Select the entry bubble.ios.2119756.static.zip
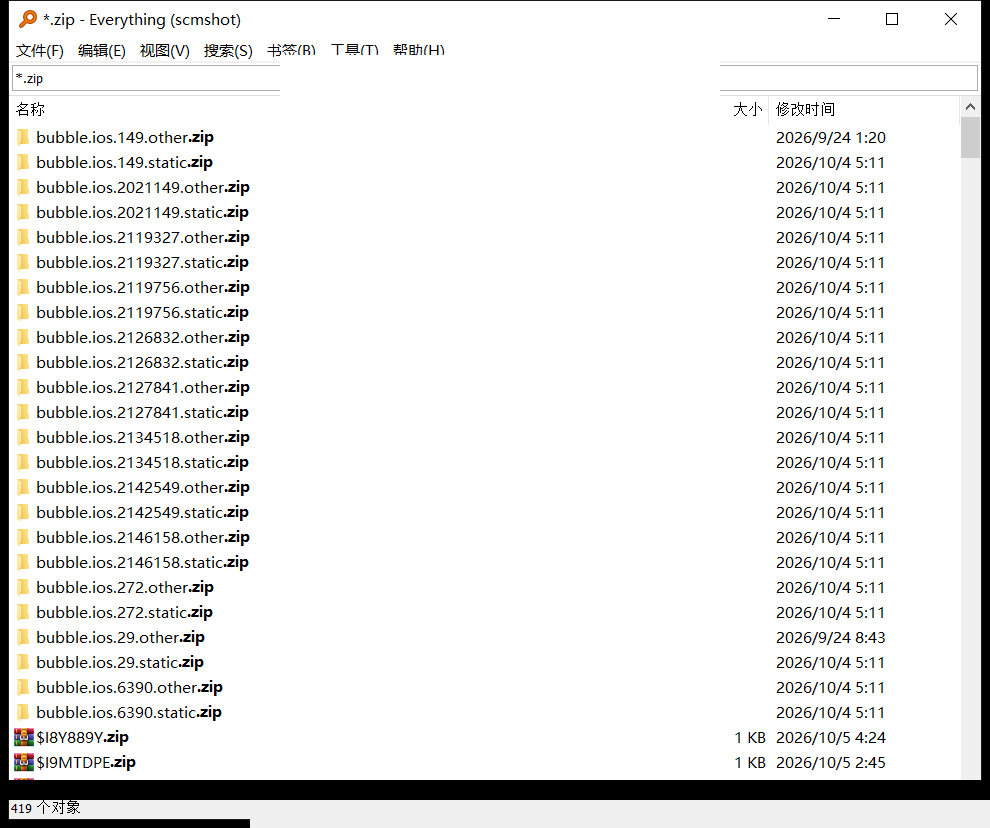The width and height of the screenshot is (990, 828). (x=143, y=312)
